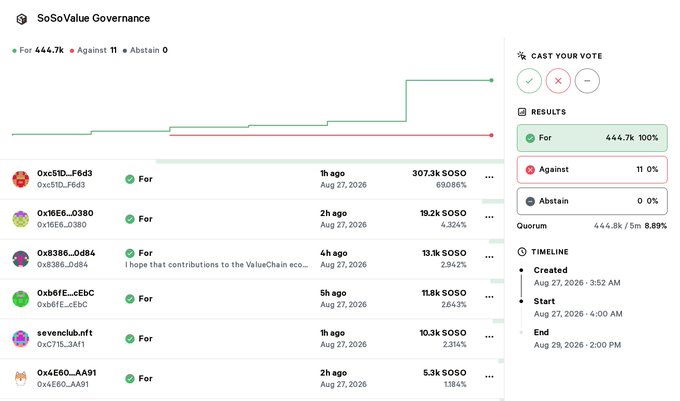Click the '69.086%' share in 0xc51D...F6d3 row
This screenshot has width=680, height=401.
coord(451,185)
